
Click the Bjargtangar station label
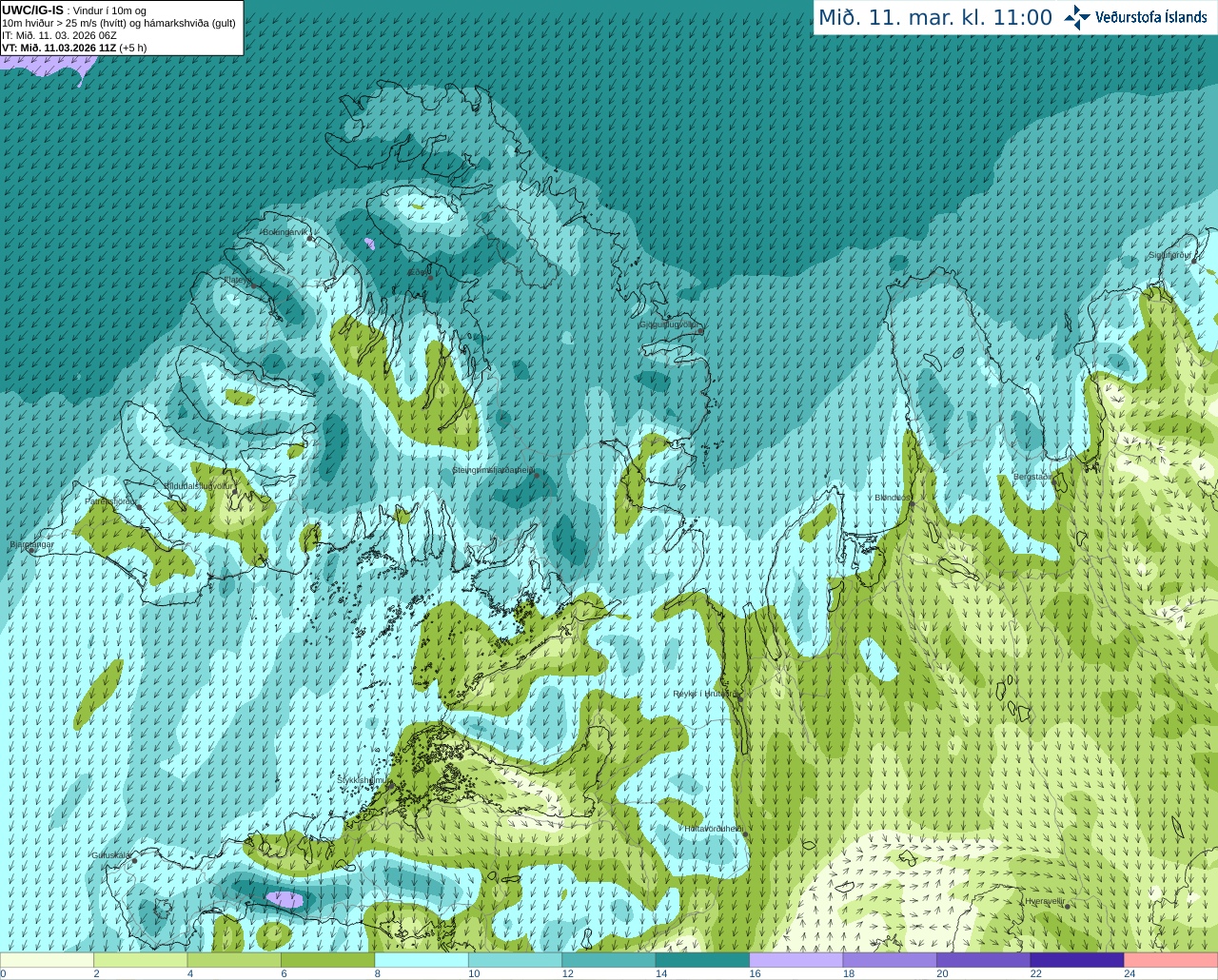(x=31, y=544)
